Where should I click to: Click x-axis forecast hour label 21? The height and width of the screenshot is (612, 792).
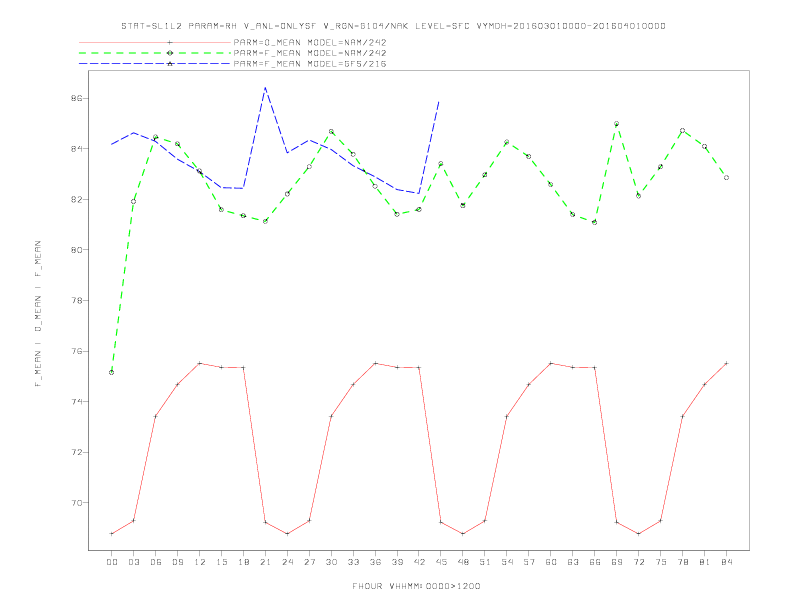pyautogui.click(x=265, y=562)
